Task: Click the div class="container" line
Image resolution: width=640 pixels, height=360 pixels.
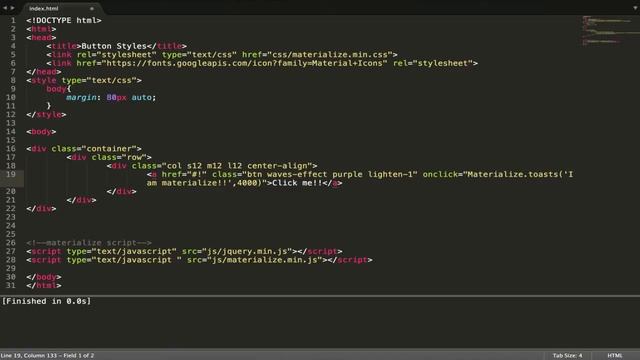Action: point(84,149)
